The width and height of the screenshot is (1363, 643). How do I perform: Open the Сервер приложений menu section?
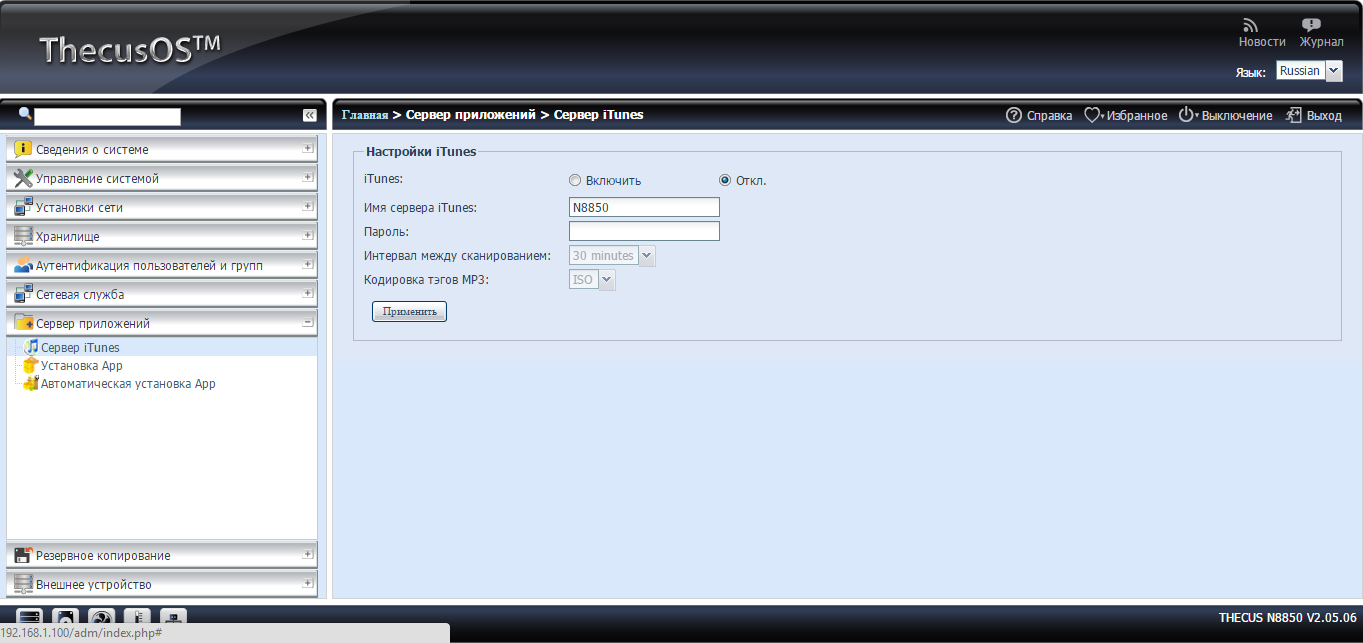pyautogui.click(x=162, y=323)
